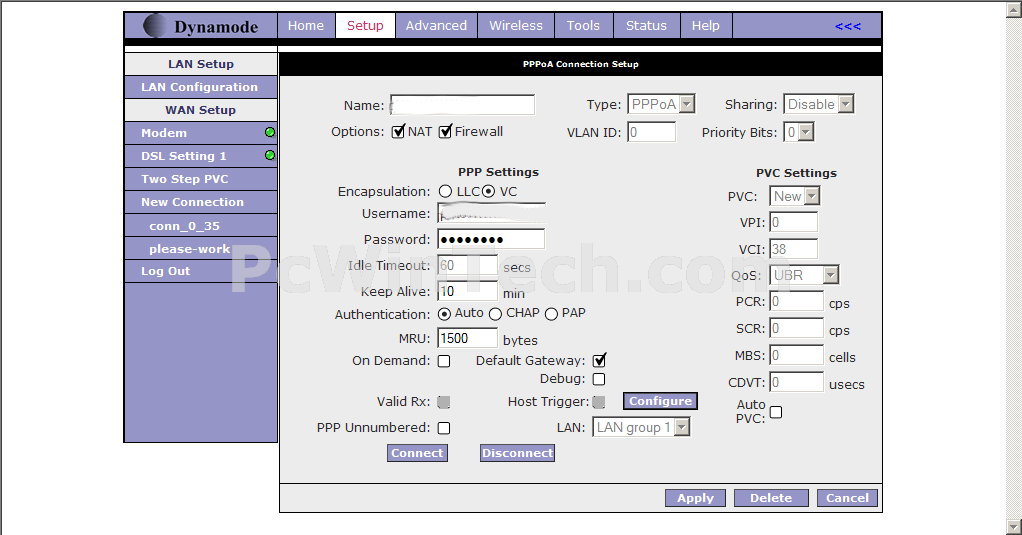Click the Connect button

417,453
